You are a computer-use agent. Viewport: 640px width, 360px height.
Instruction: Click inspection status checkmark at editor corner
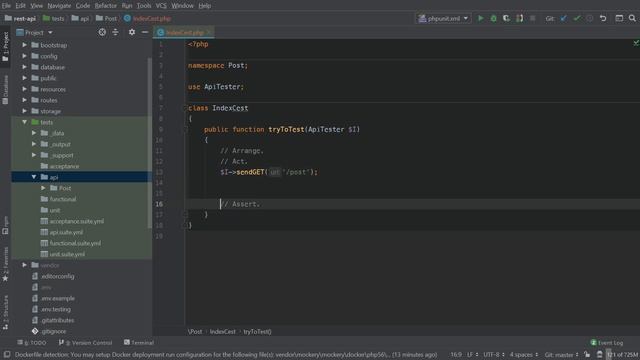[636, 43]
